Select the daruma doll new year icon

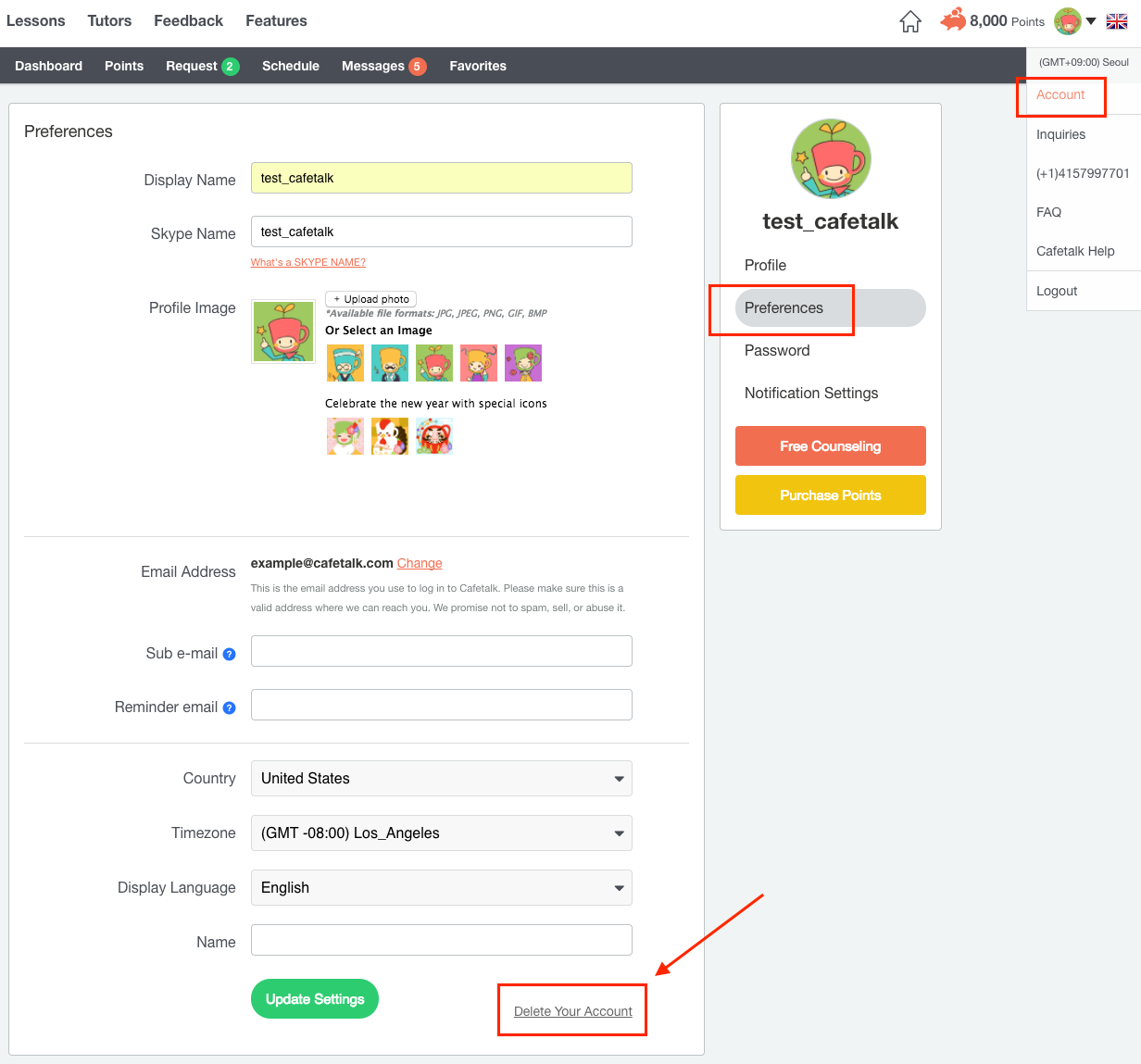click(x=434, y=436)
